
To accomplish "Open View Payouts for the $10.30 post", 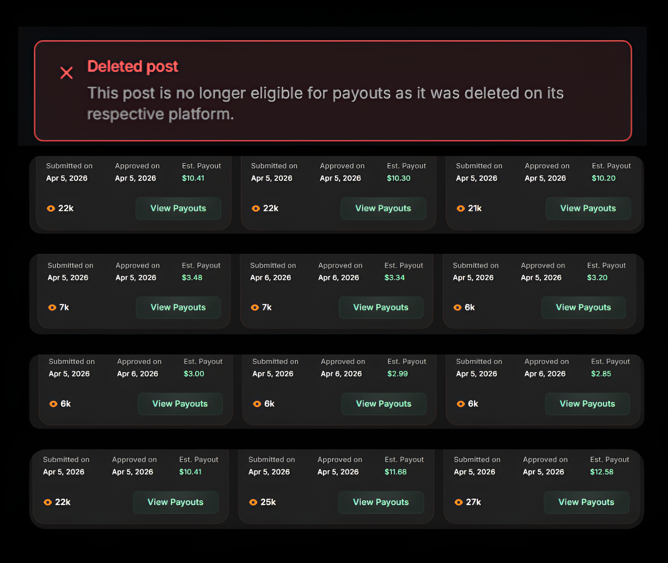I will 383,208.
